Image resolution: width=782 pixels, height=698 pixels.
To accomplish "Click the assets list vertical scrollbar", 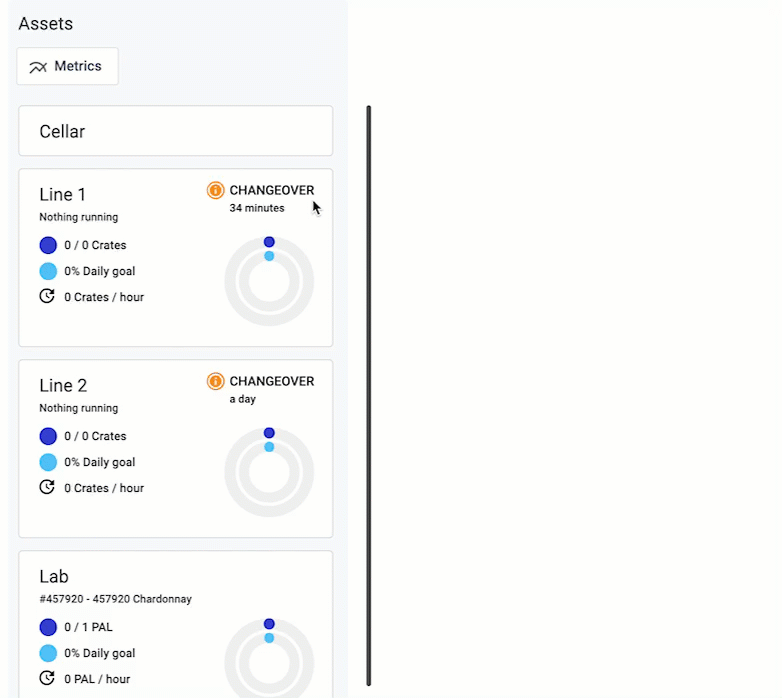I will tap(369, 395).
